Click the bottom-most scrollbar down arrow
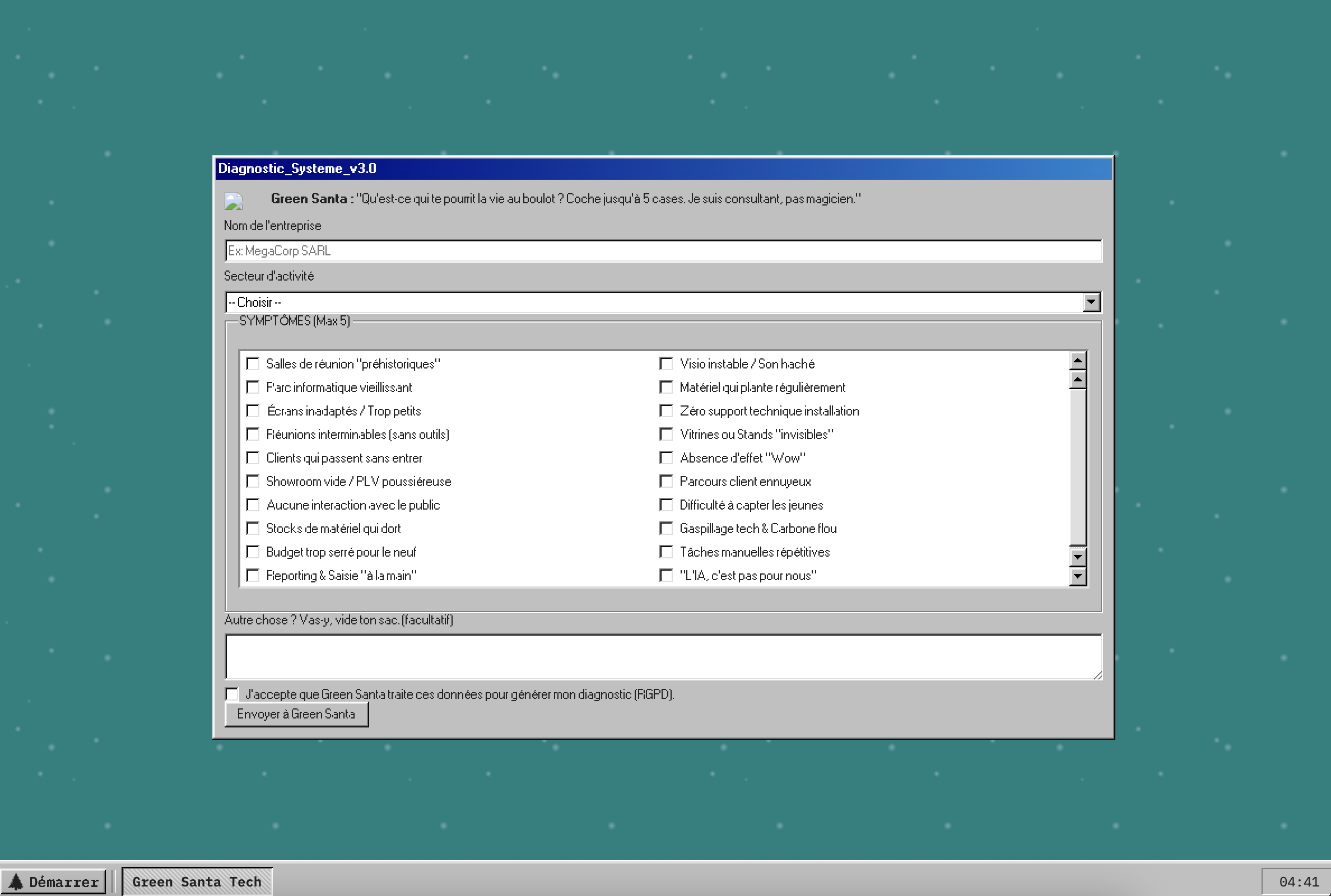This screenshot has width=1331, height=896. (1077, 576)
